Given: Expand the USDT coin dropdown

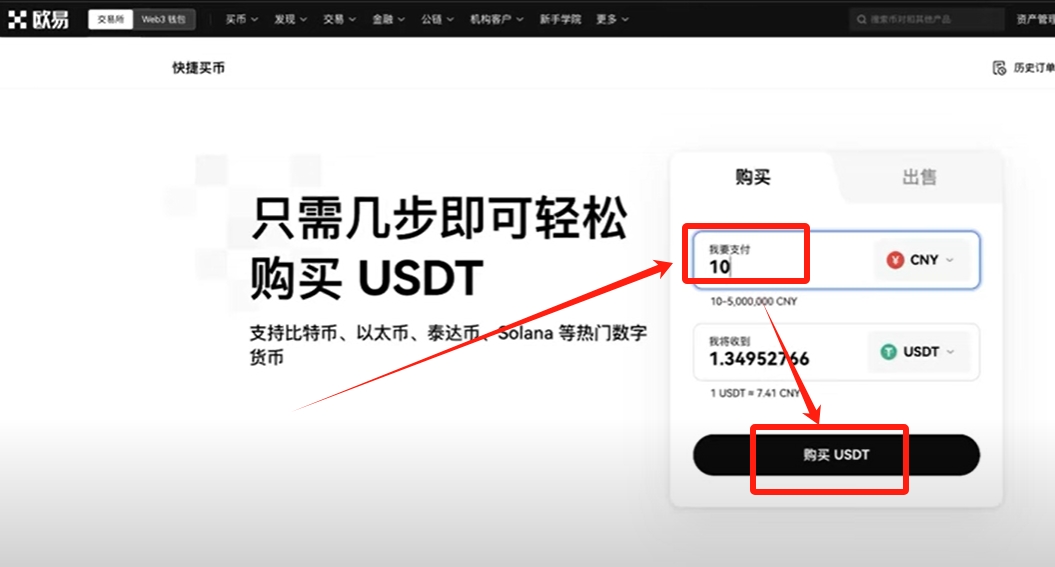Looking at the screenshot, I should click(918, 352).
